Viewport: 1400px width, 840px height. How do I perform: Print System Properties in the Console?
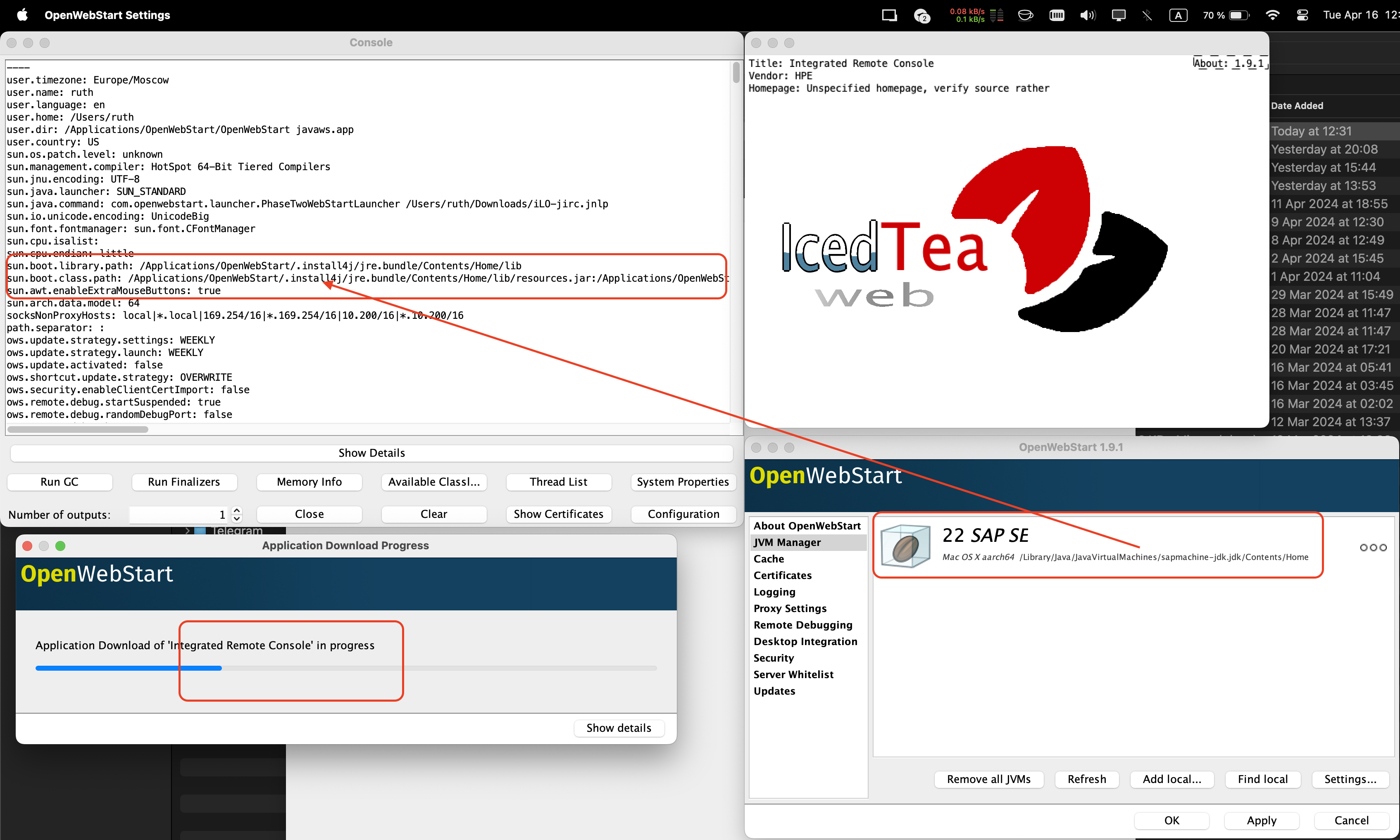pyautogui.click(x=683, y=482)
